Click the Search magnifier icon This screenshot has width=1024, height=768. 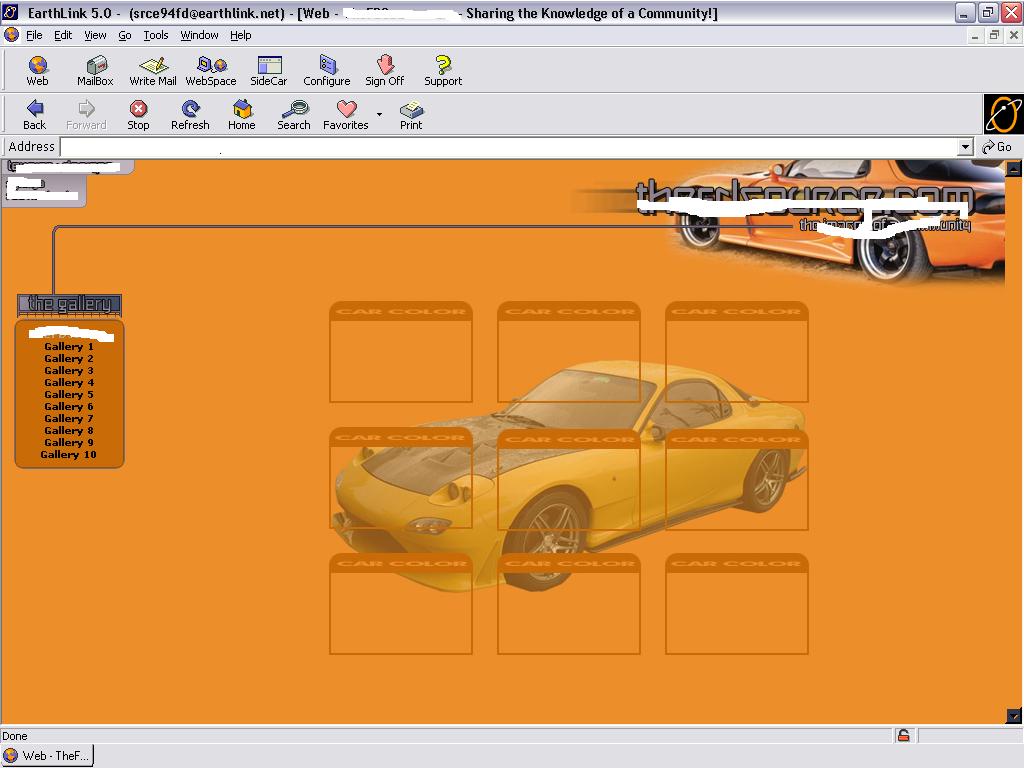click(x=294, y=114)
